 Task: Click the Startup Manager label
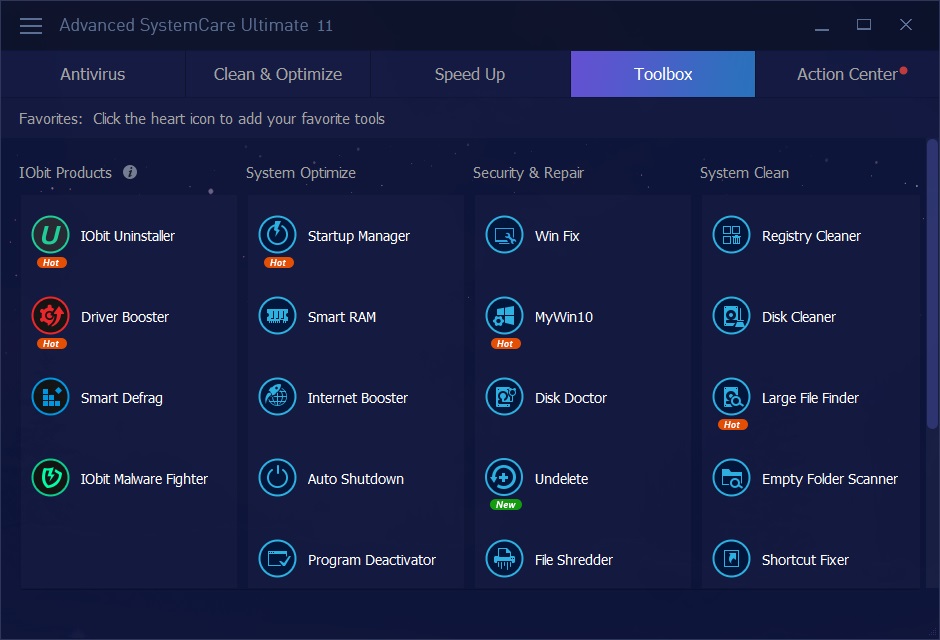click(358, 237)
